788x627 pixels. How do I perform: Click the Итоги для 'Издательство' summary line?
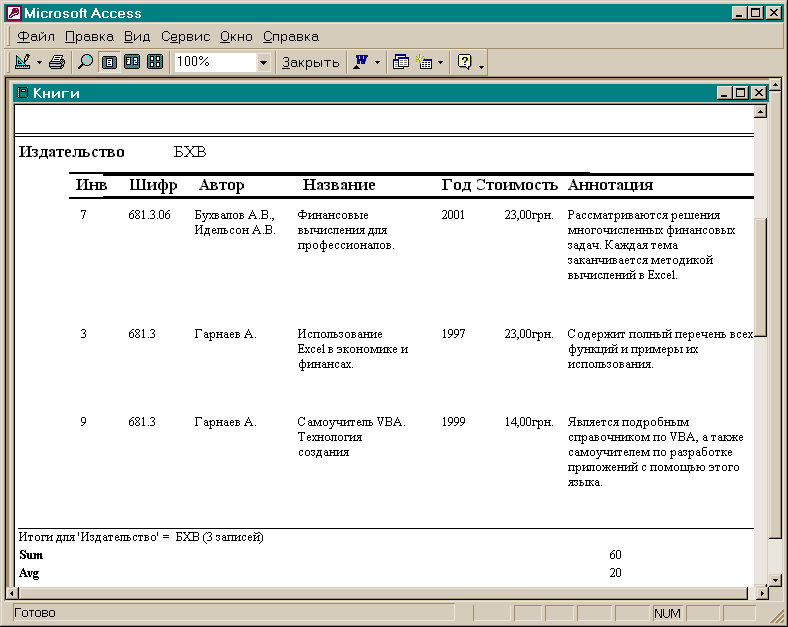[141, 537]
